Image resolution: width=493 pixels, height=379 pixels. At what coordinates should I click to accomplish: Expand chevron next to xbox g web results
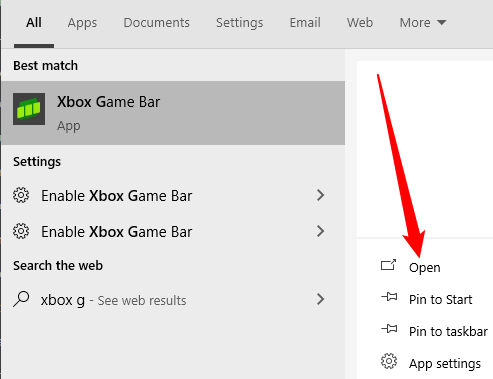pyautogui.click(x=320, y=299)
